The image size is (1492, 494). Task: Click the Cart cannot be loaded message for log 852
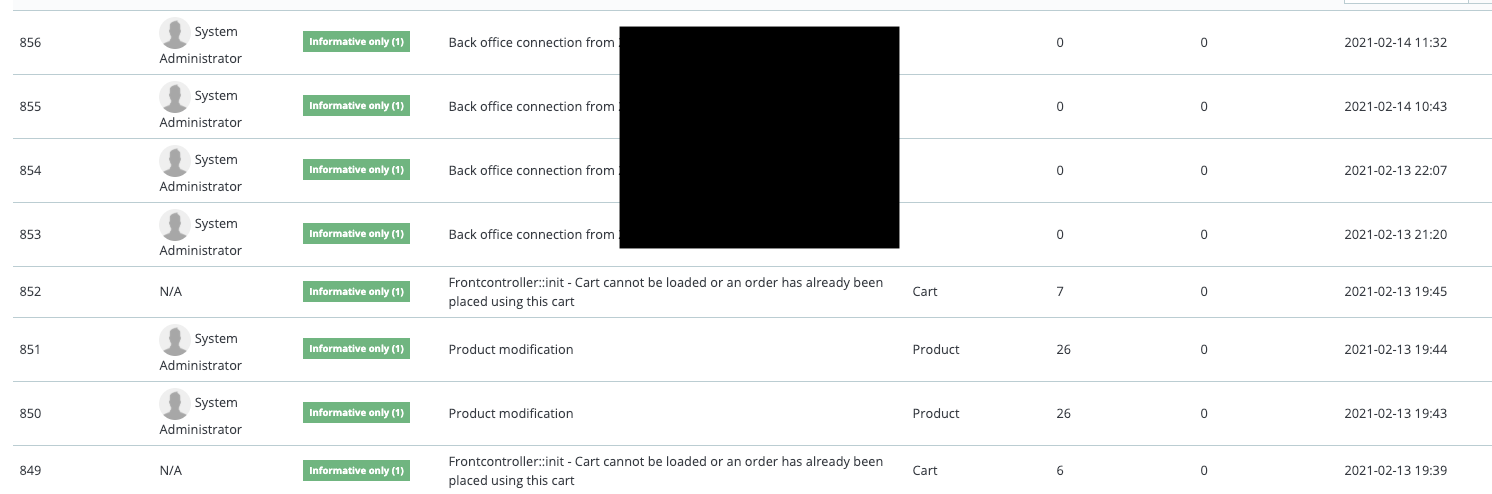[666, 292]
